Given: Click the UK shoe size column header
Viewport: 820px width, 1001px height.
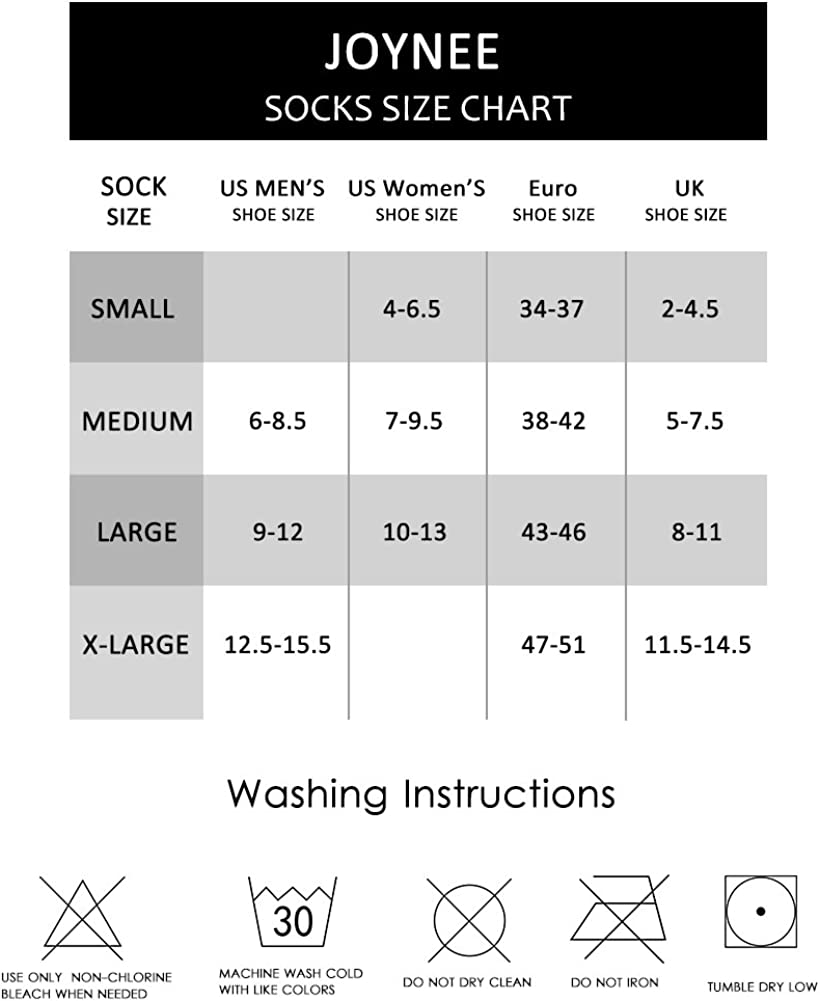Looking at the screenshot, I should (685, 199).
